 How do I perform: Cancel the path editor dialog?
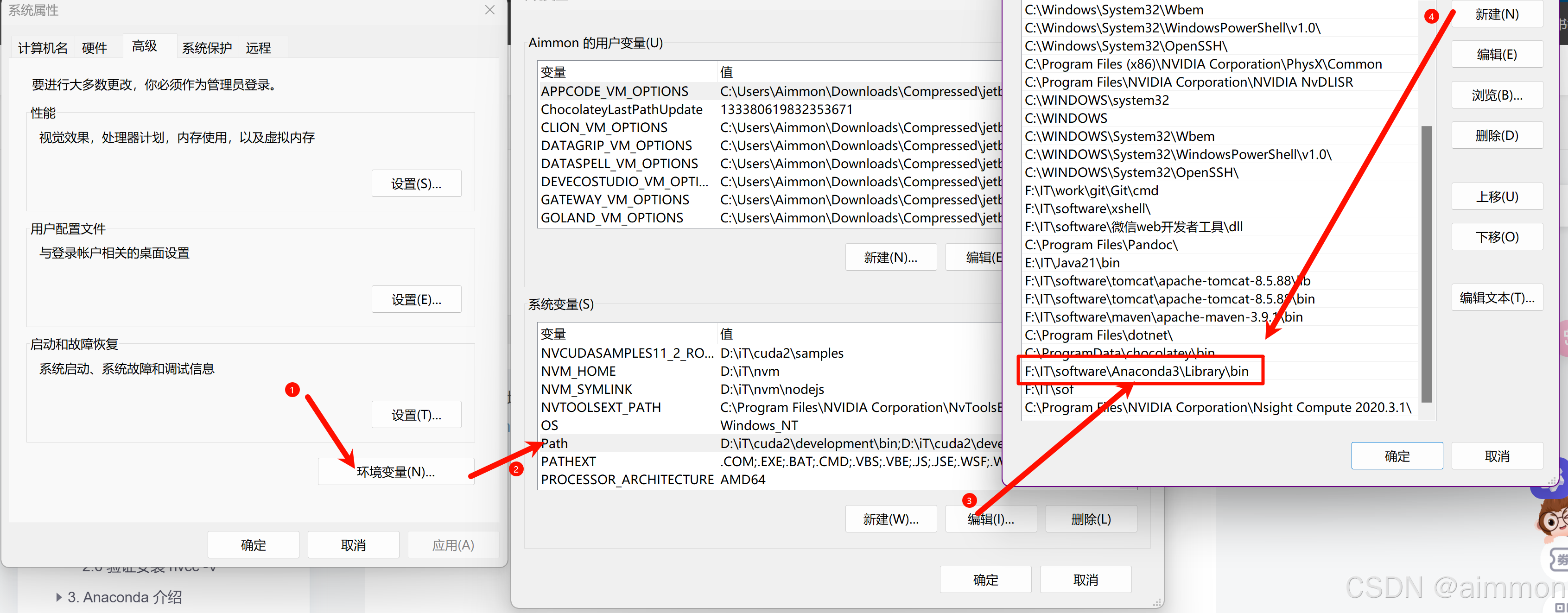pos(1497,456)
